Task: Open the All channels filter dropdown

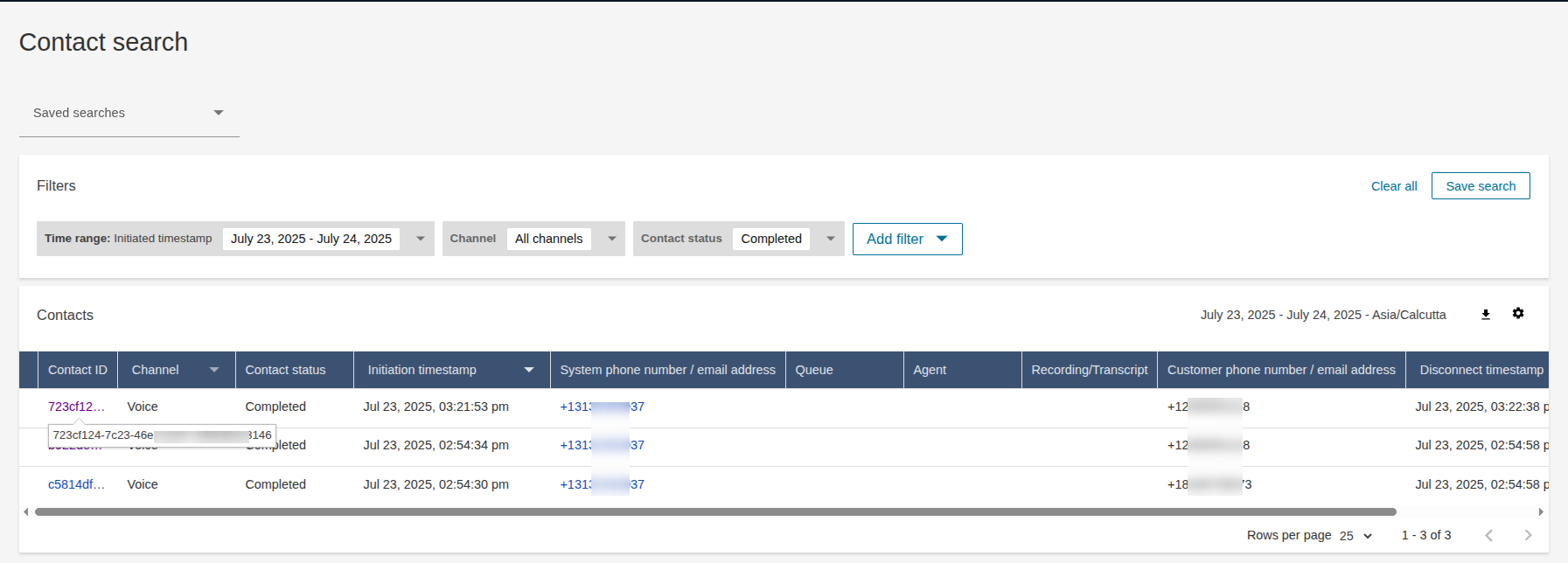Action: [611, 239]
